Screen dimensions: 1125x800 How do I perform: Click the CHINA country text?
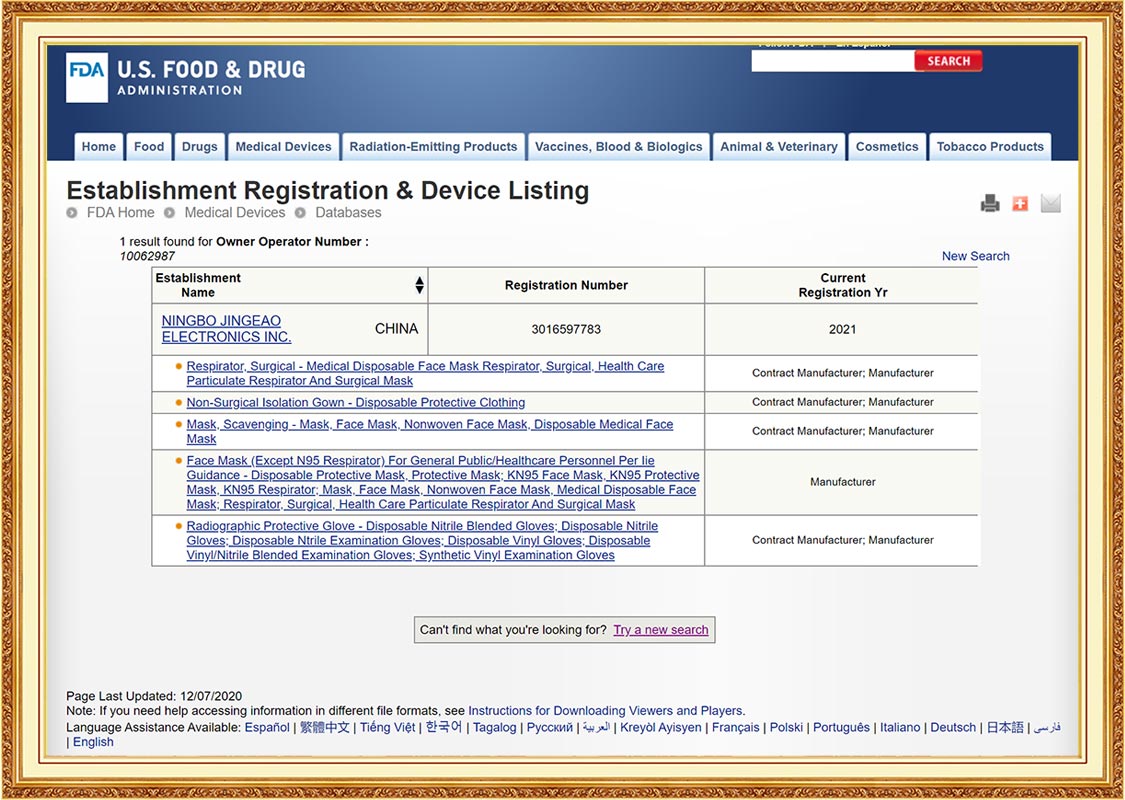(x=396, y=329)
